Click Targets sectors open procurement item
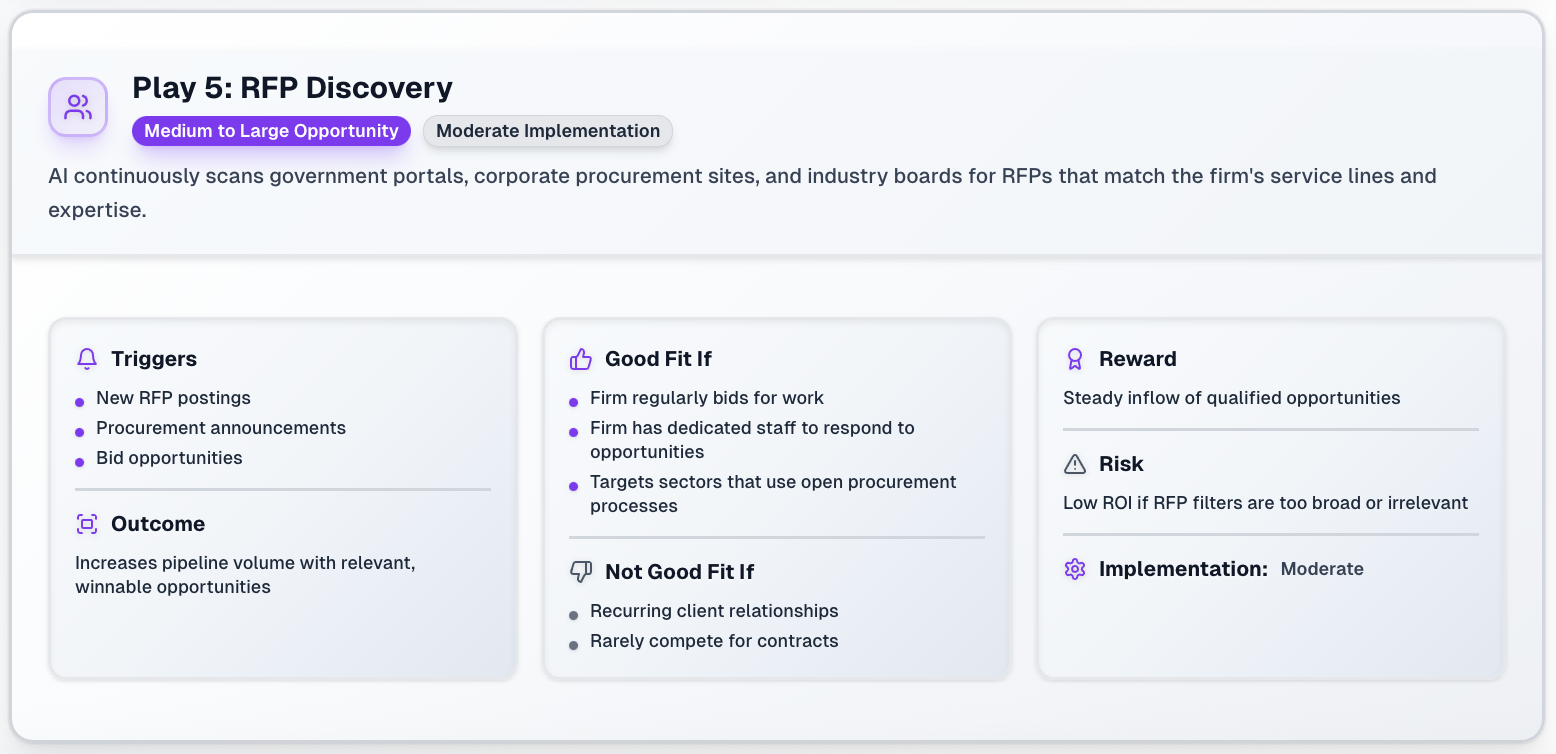Viewport: 1556px width, 754px height. click(x=773, y=494)
